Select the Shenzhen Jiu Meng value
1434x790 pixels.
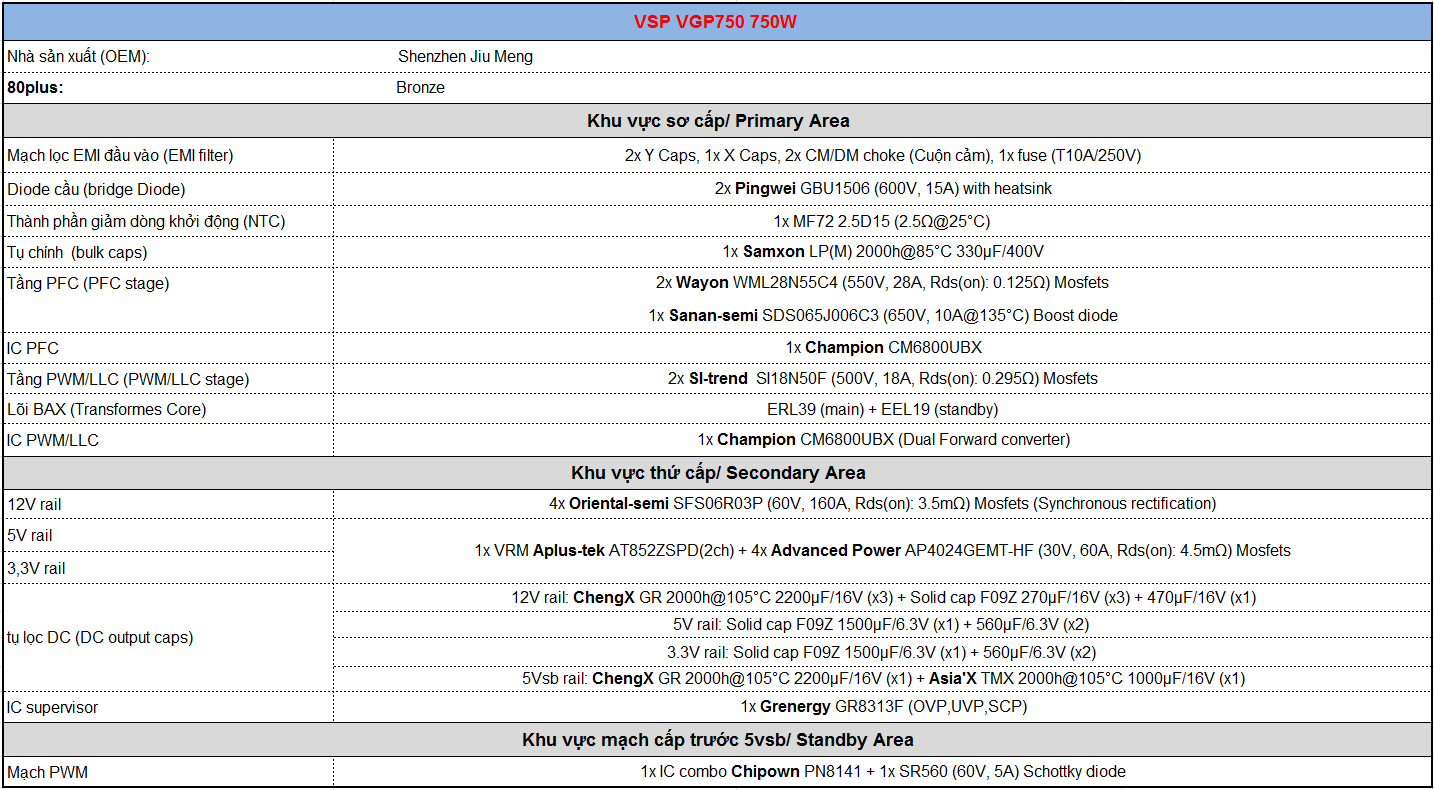pyautogui.click(x=465, y=57)
